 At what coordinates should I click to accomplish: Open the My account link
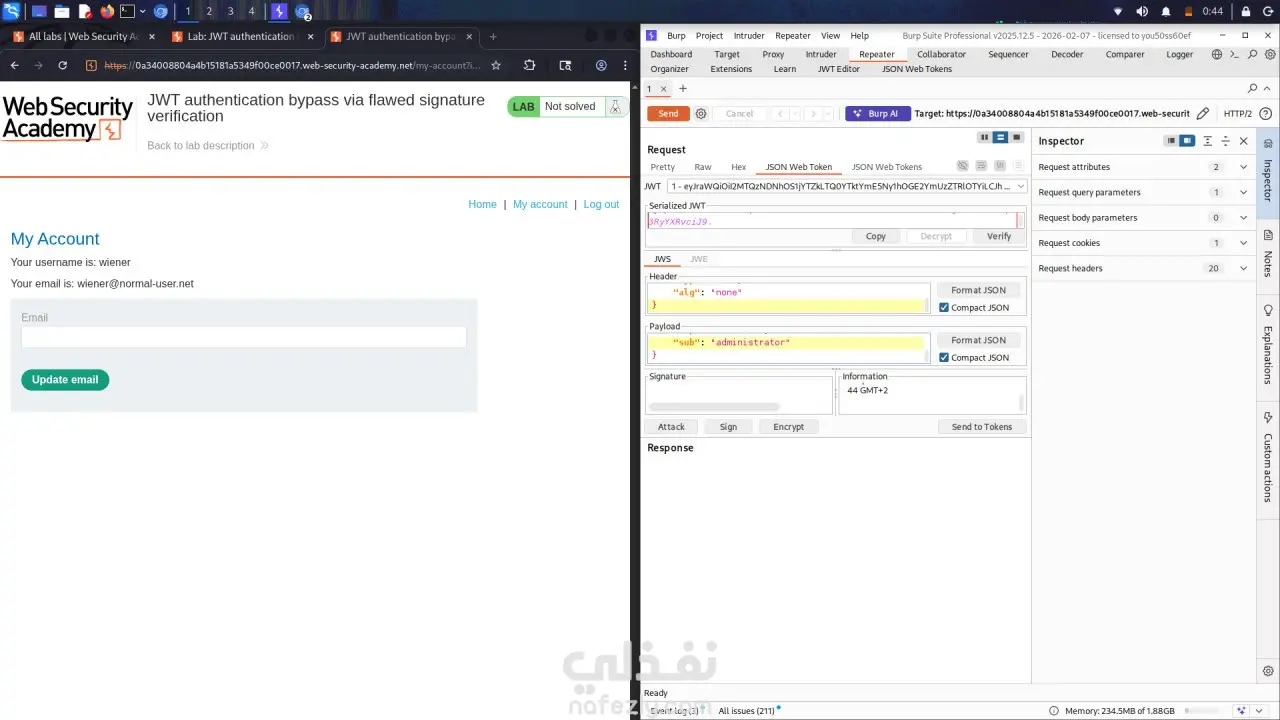click(x=540, y=204)
